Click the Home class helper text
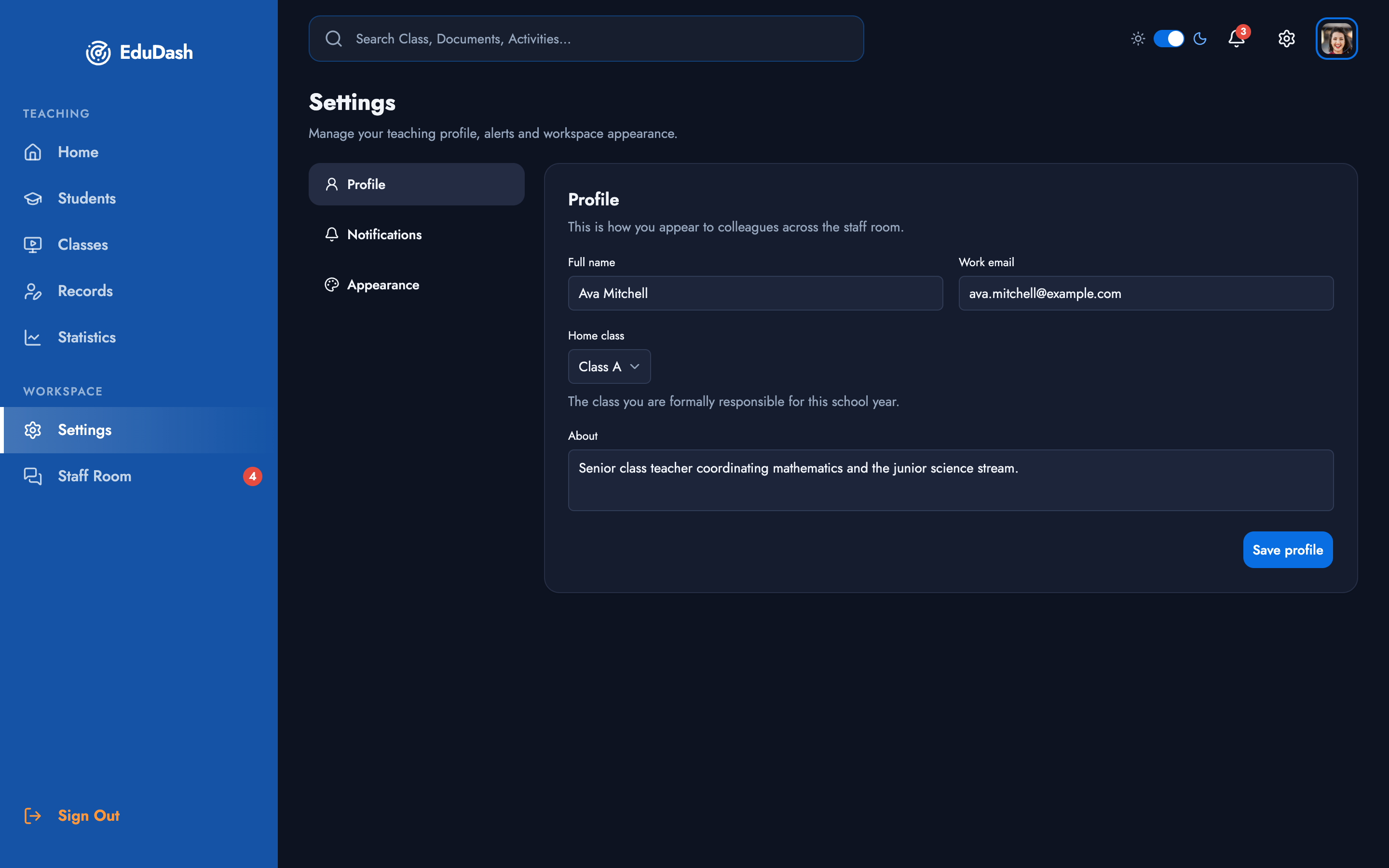Screen dimensions: 1389x868 click(x=734, y=401)
